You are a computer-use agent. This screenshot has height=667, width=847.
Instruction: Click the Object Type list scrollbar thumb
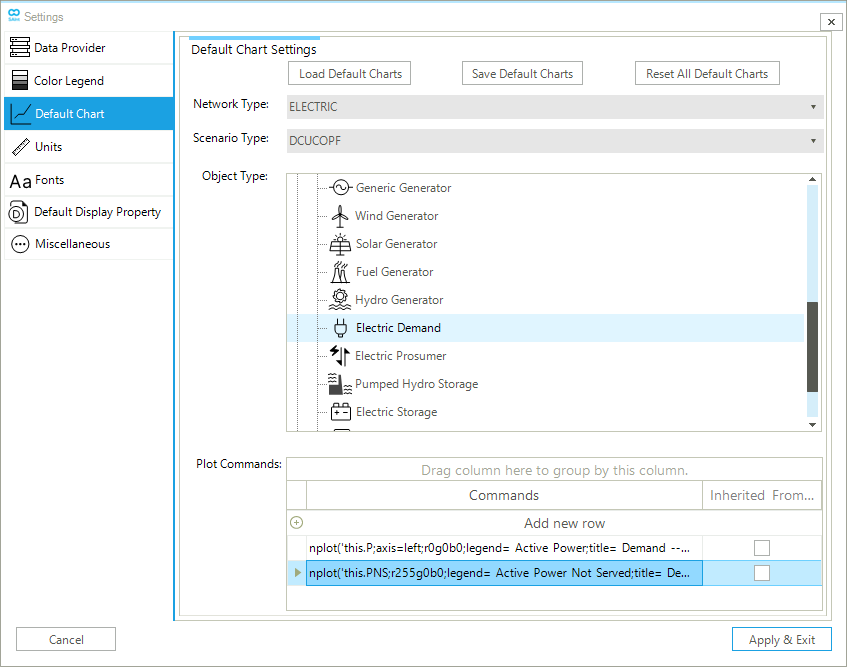[x=812, y=347]
